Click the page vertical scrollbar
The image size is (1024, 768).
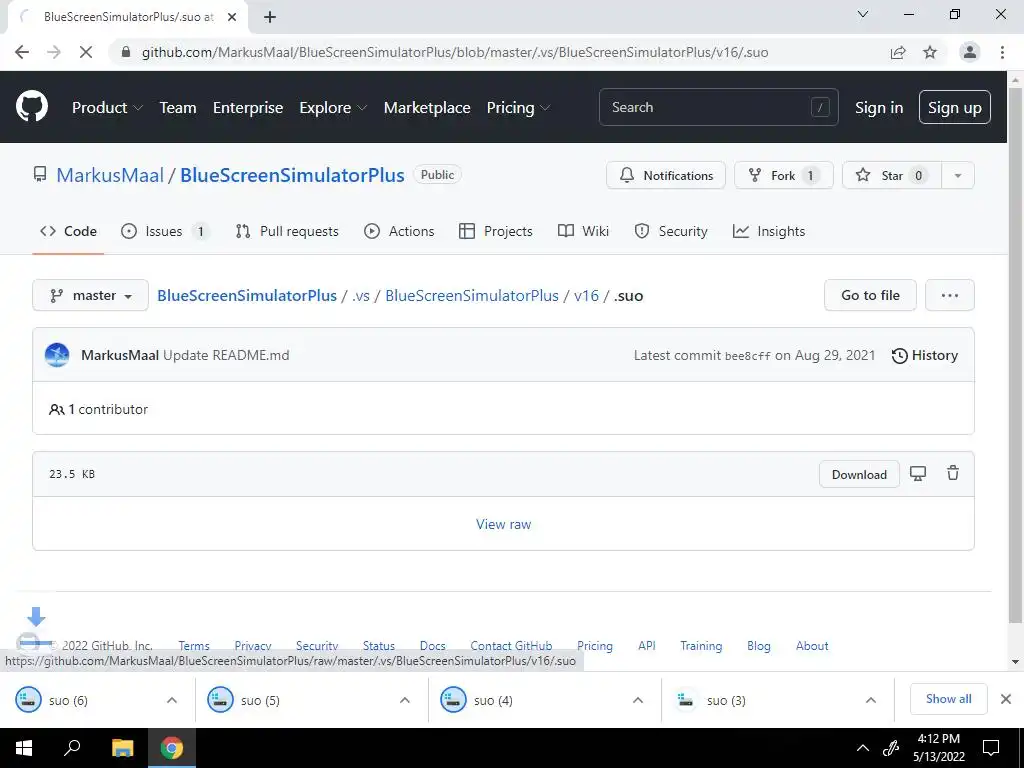coord(1015,355)
